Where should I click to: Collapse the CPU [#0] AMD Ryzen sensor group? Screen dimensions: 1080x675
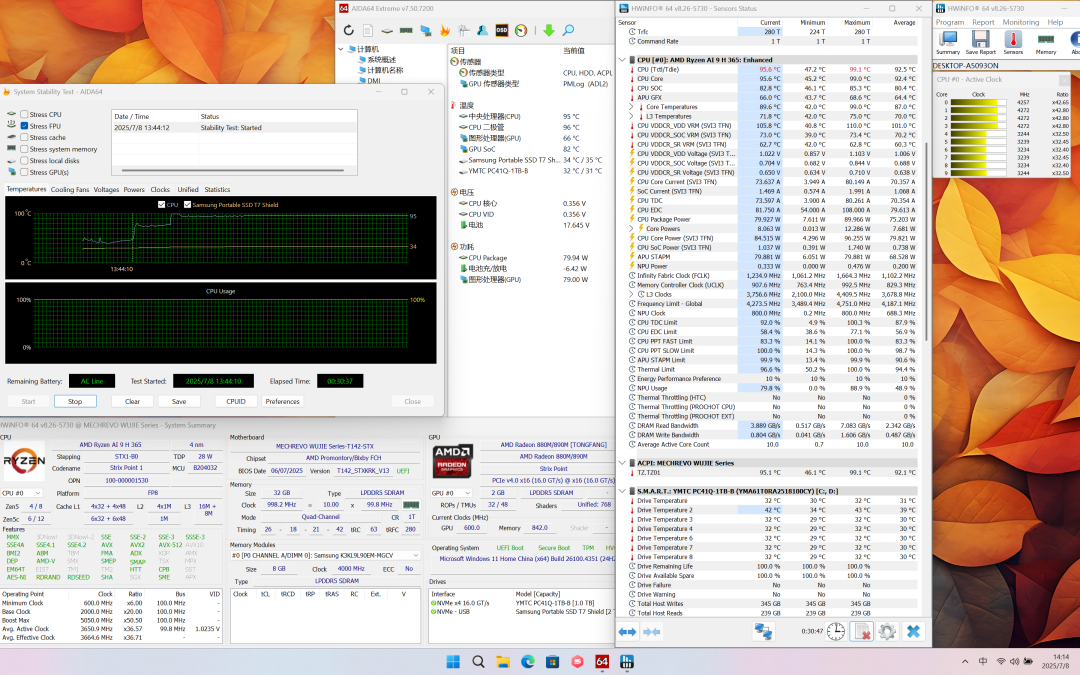(x=623, y=60)
